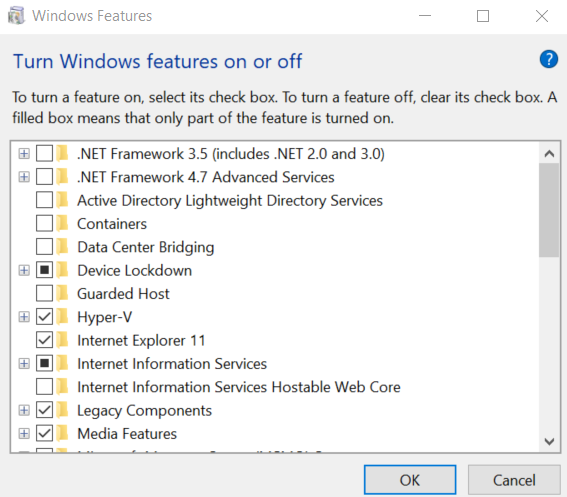Uncheck the Media Features checkbox
Image resolution: width=567 pixels, height=497 pixels.
click(44, 434)
